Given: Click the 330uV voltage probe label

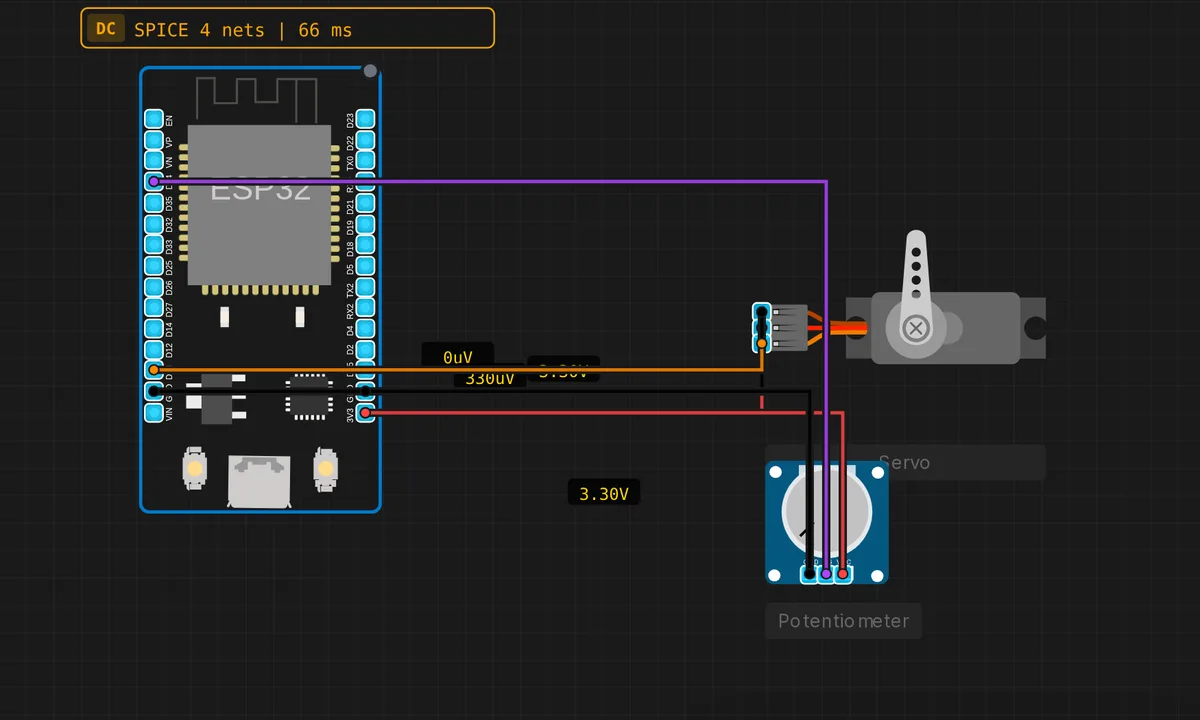Looking at the screenshot, I should pos(490,379).
